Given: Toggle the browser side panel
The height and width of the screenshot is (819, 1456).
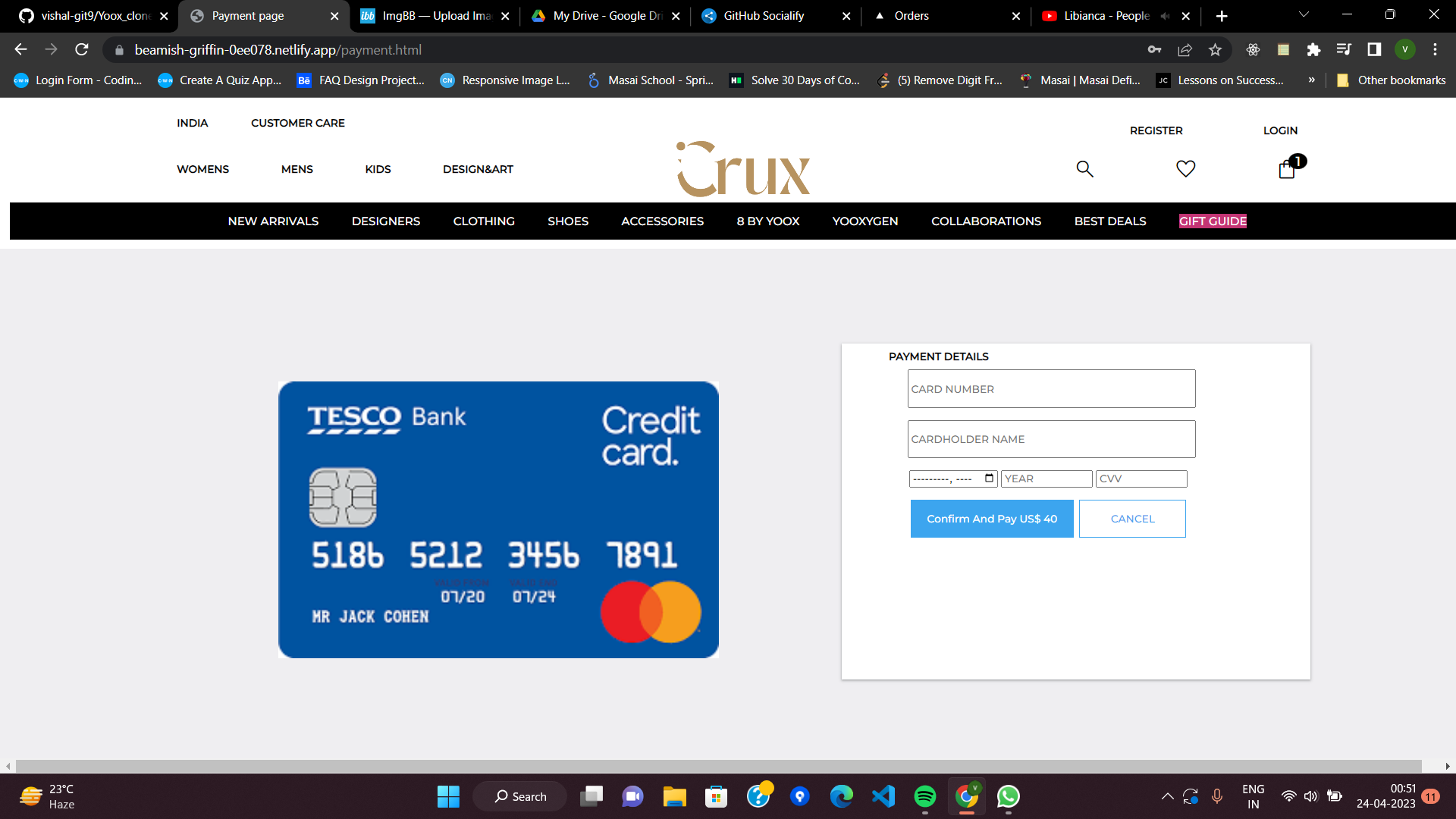Looking at the screenshot, I should 1374,50.
